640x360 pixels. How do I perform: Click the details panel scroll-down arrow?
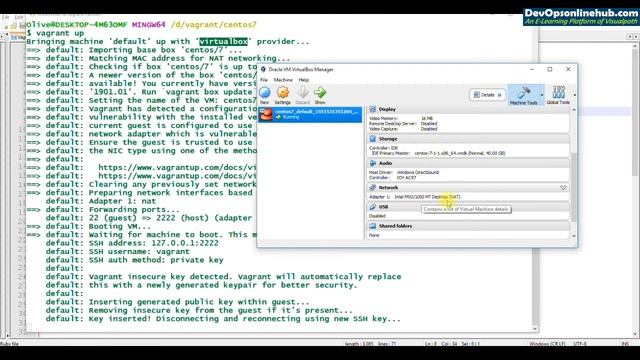573,236
